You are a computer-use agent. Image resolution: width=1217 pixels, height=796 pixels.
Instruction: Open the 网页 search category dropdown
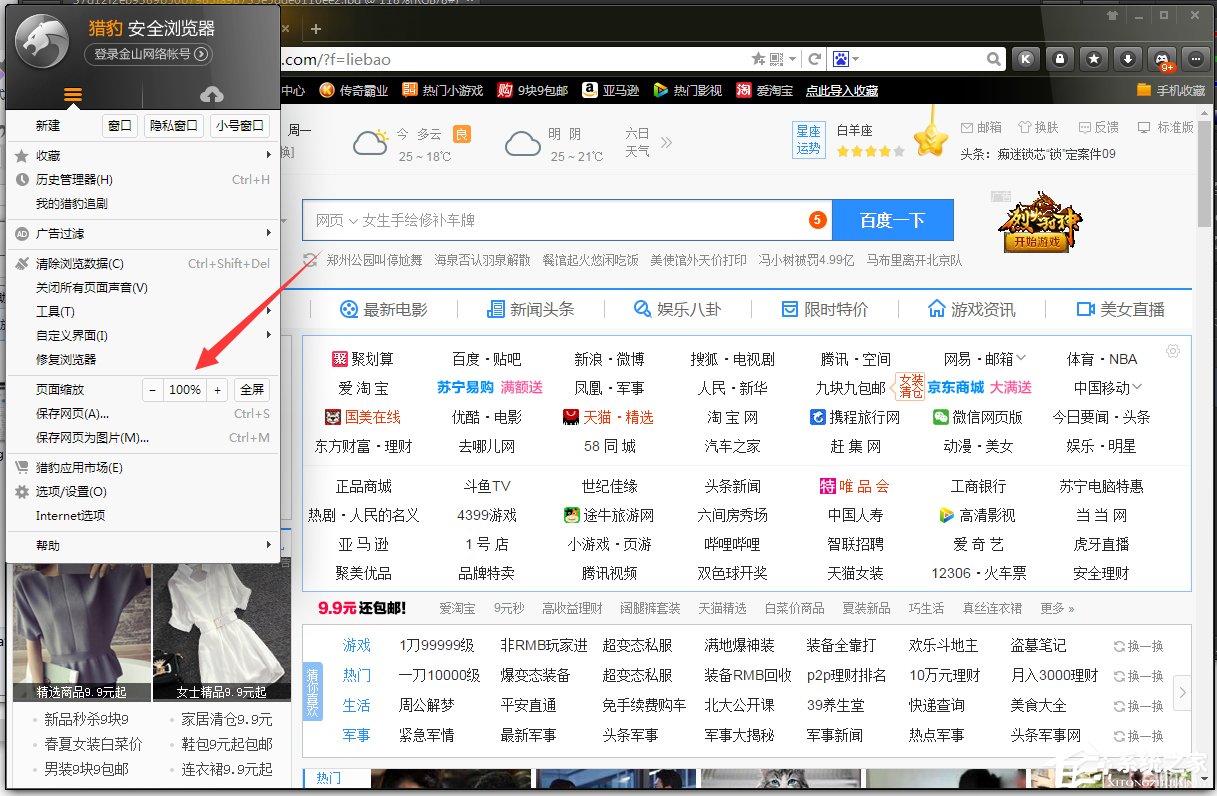(x=332, y=219)
